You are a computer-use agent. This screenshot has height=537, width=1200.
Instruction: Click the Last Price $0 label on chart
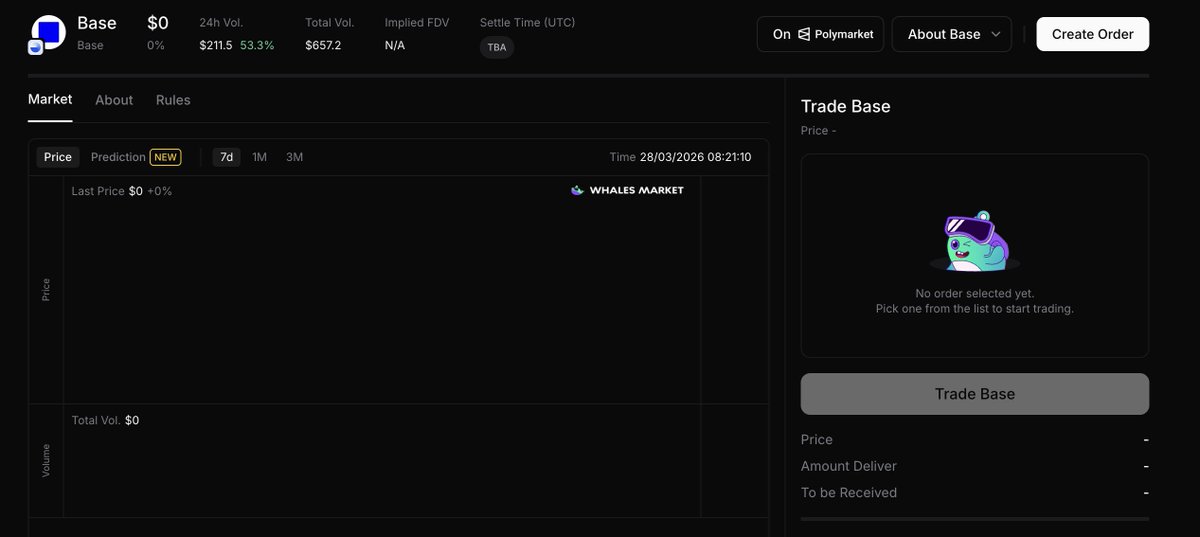tap(122, 190)
